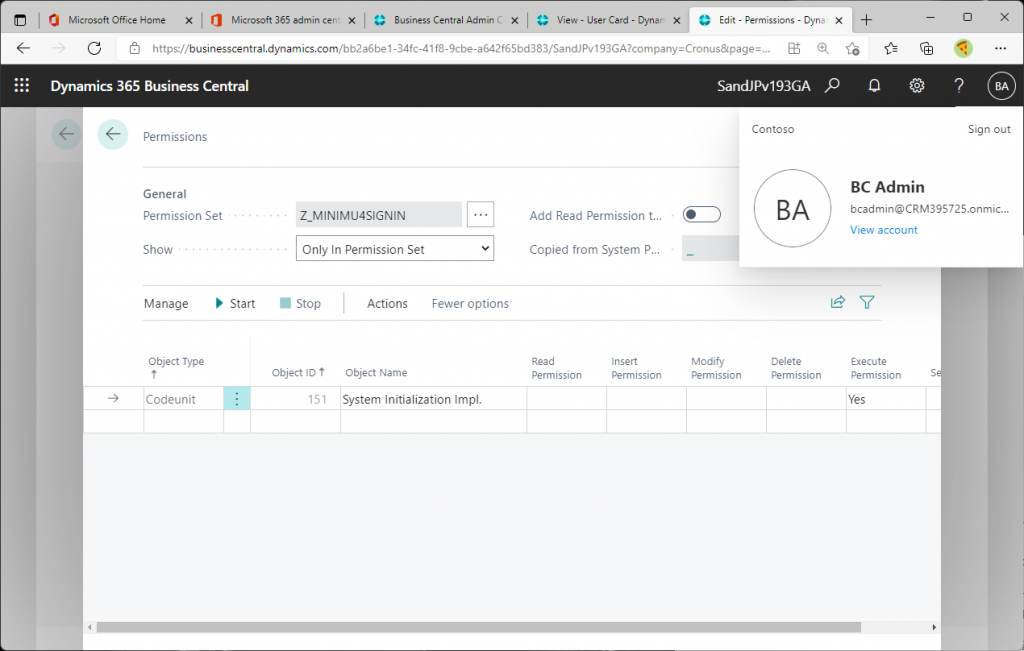Click Sign out
1024x651 pixels.
(989, 129)
